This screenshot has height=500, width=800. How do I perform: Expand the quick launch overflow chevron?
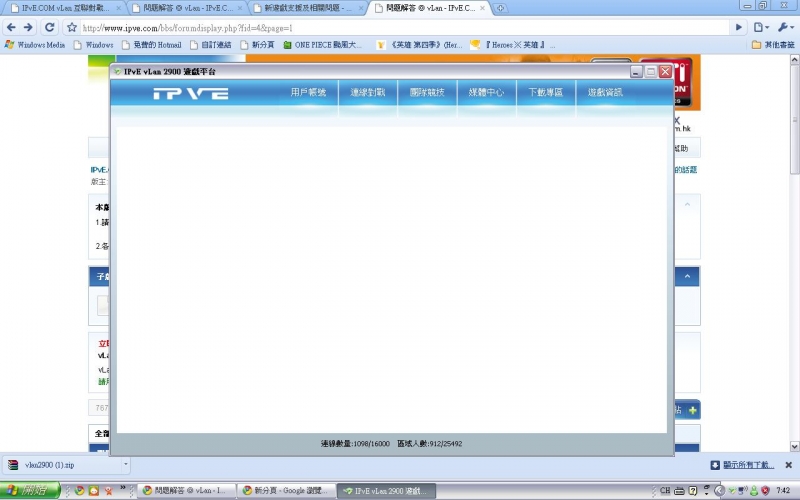(x=123, y=488)
